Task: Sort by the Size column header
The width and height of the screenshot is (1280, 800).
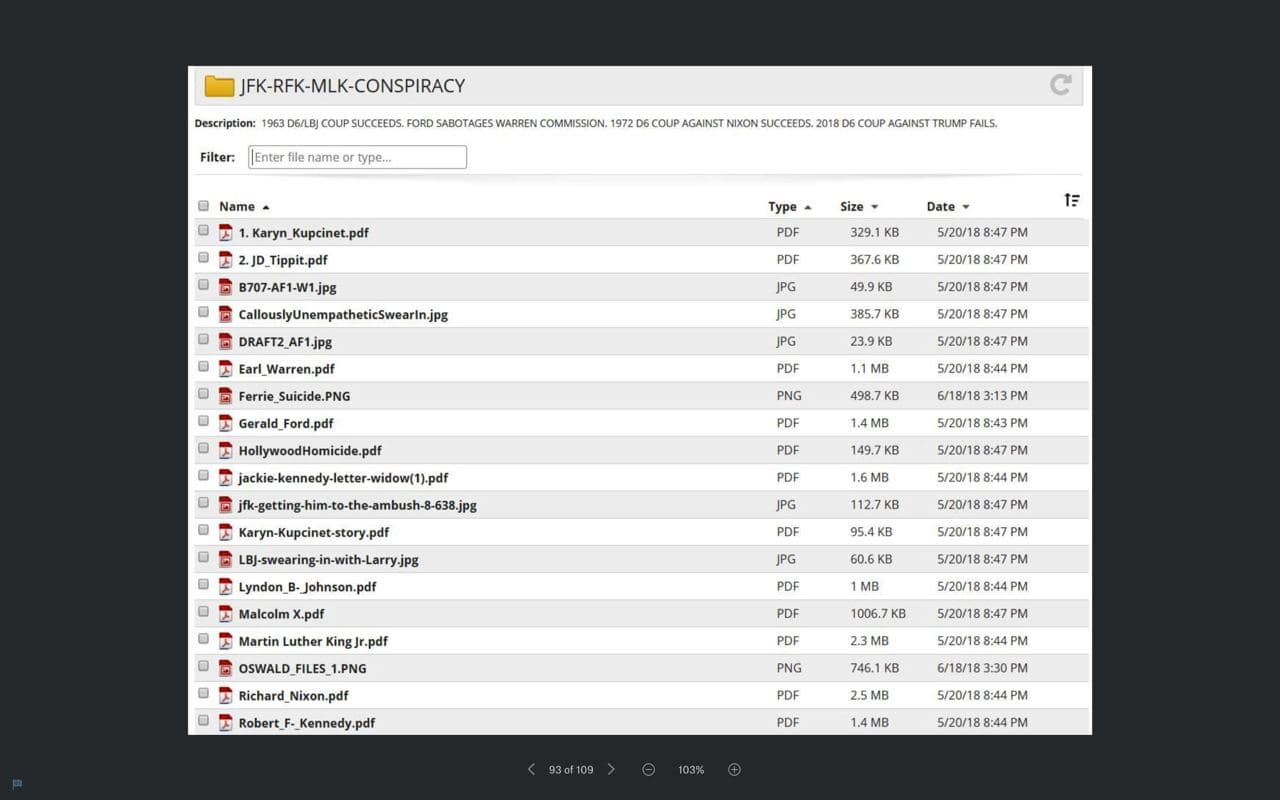Action: [852, 206]
